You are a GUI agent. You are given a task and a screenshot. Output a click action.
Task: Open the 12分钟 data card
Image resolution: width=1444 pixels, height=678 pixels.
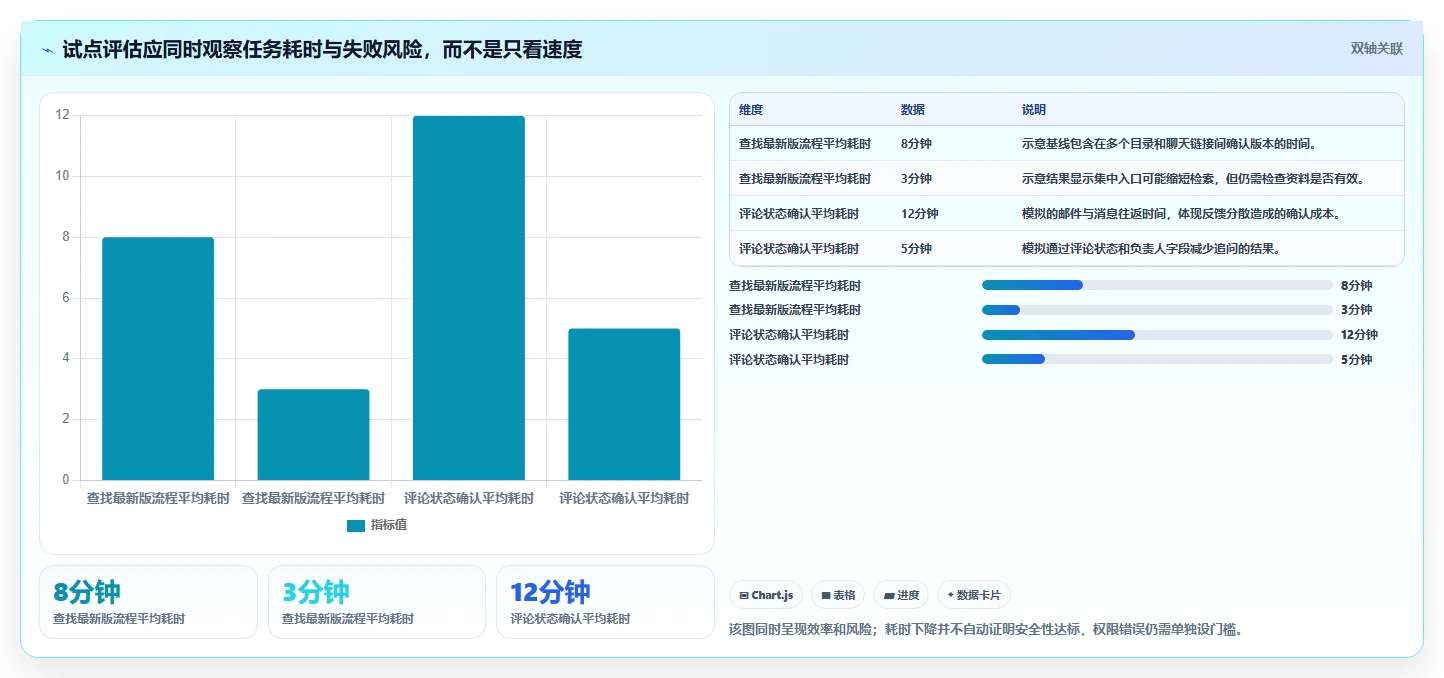coord(606,602)
